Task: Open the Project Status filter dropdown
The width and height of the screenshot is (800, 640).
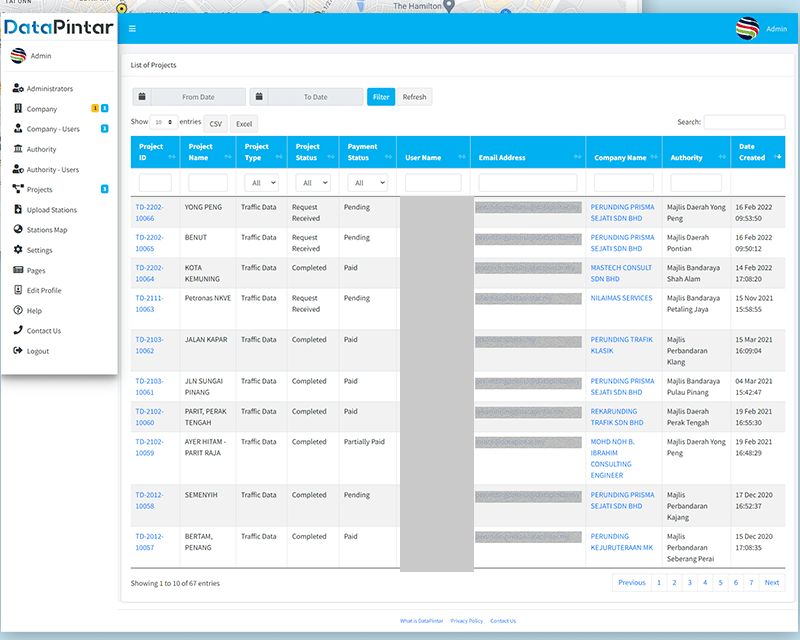Action: pos(313,183)
